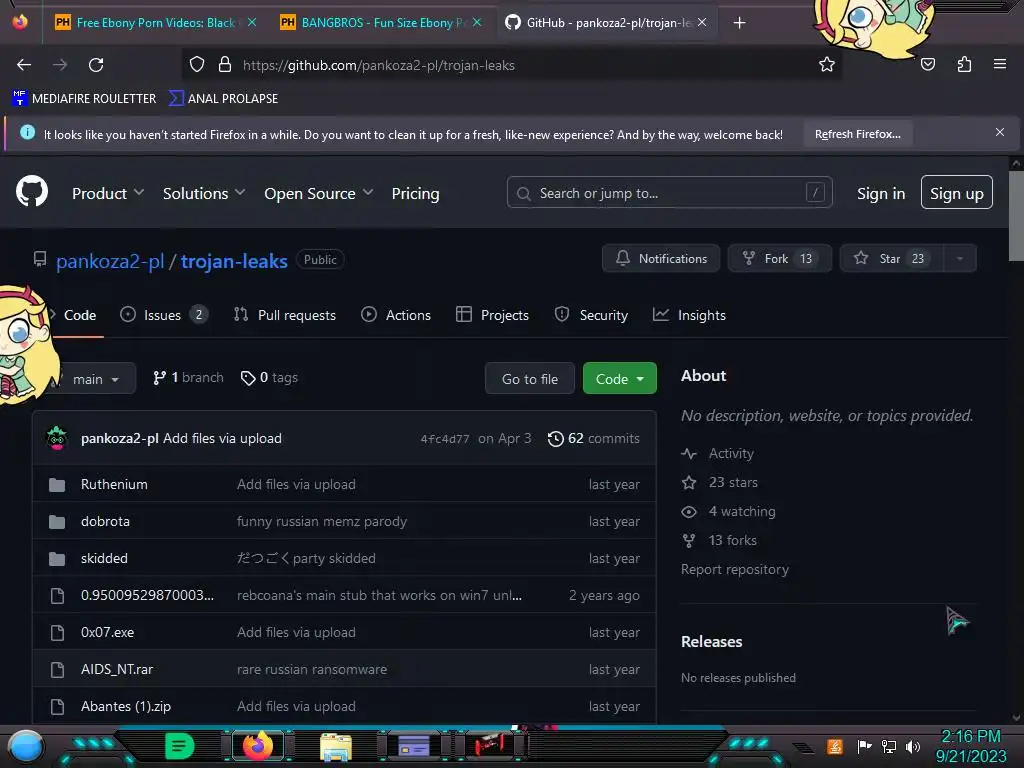
Task: Open the Abantes (1).zip file
Action: coord(125,707)
